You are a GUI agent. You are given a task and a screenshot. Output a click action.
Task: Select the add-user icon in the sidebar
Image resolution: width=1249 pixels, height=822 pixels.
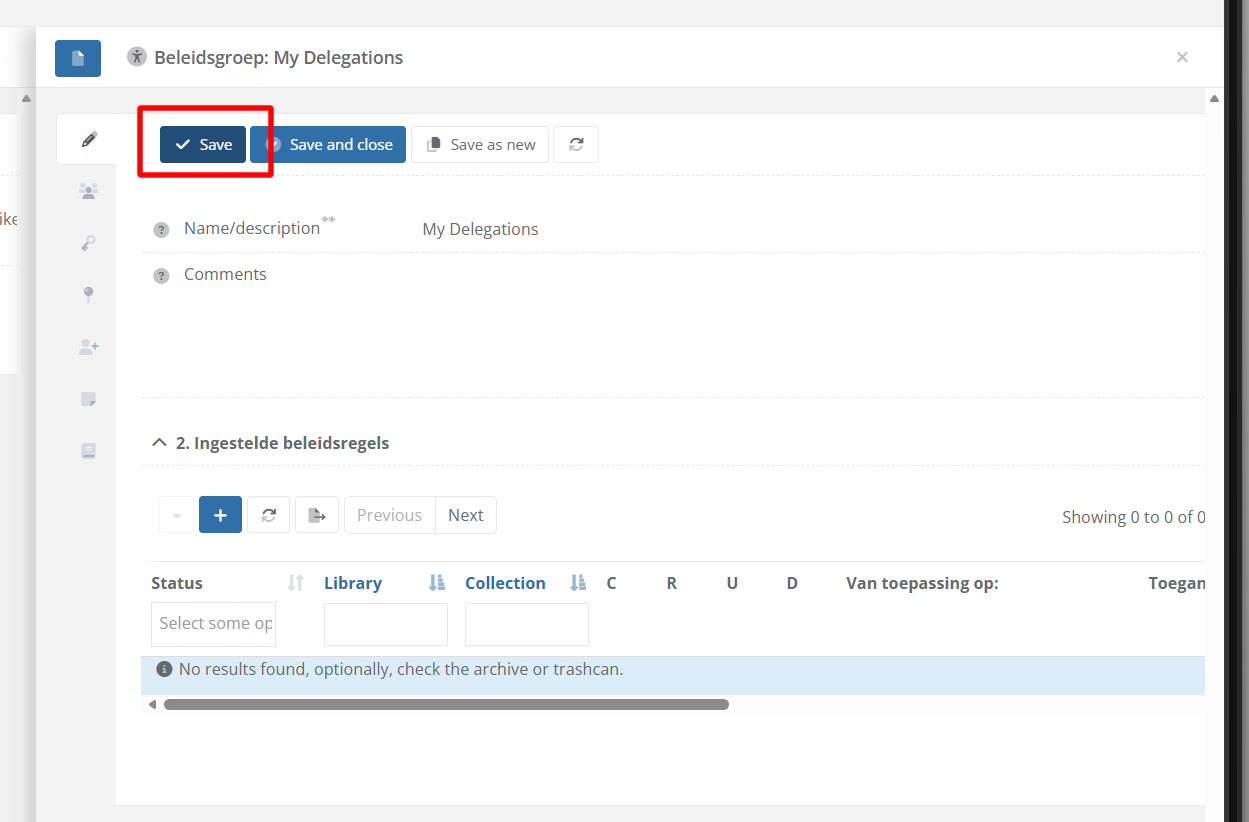pos(89,347)
